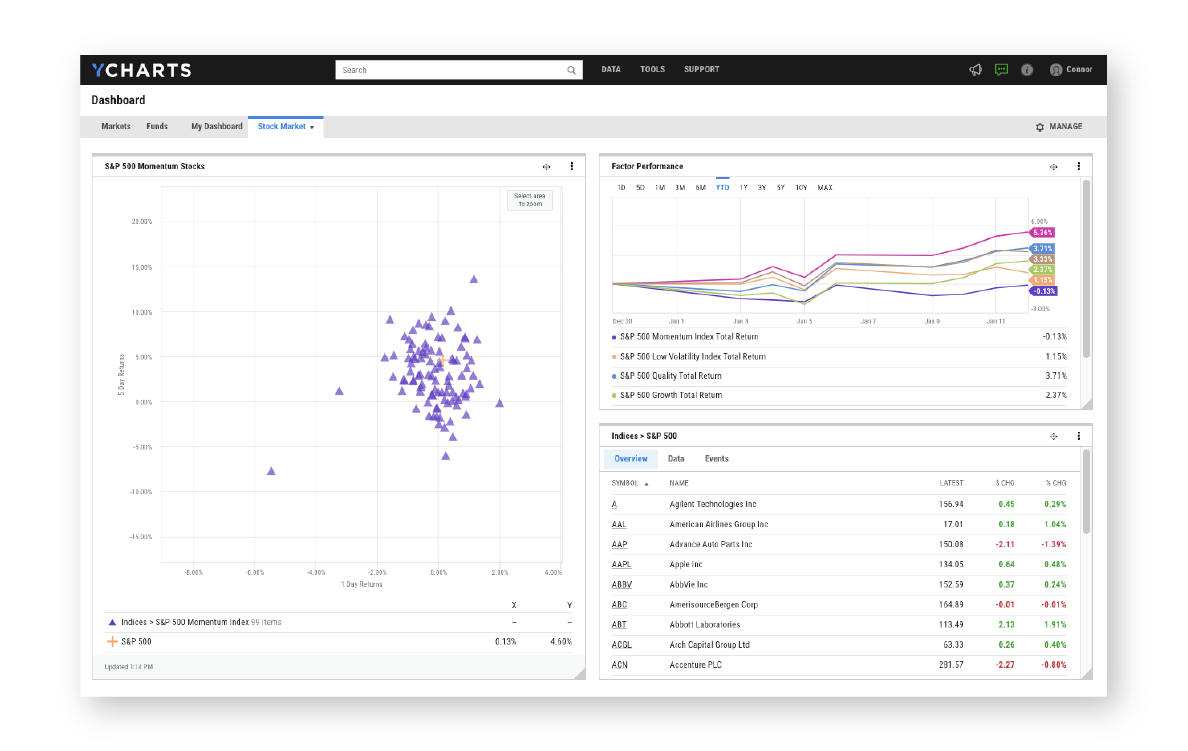Switch to the Markets tab

tap(116, 127)
